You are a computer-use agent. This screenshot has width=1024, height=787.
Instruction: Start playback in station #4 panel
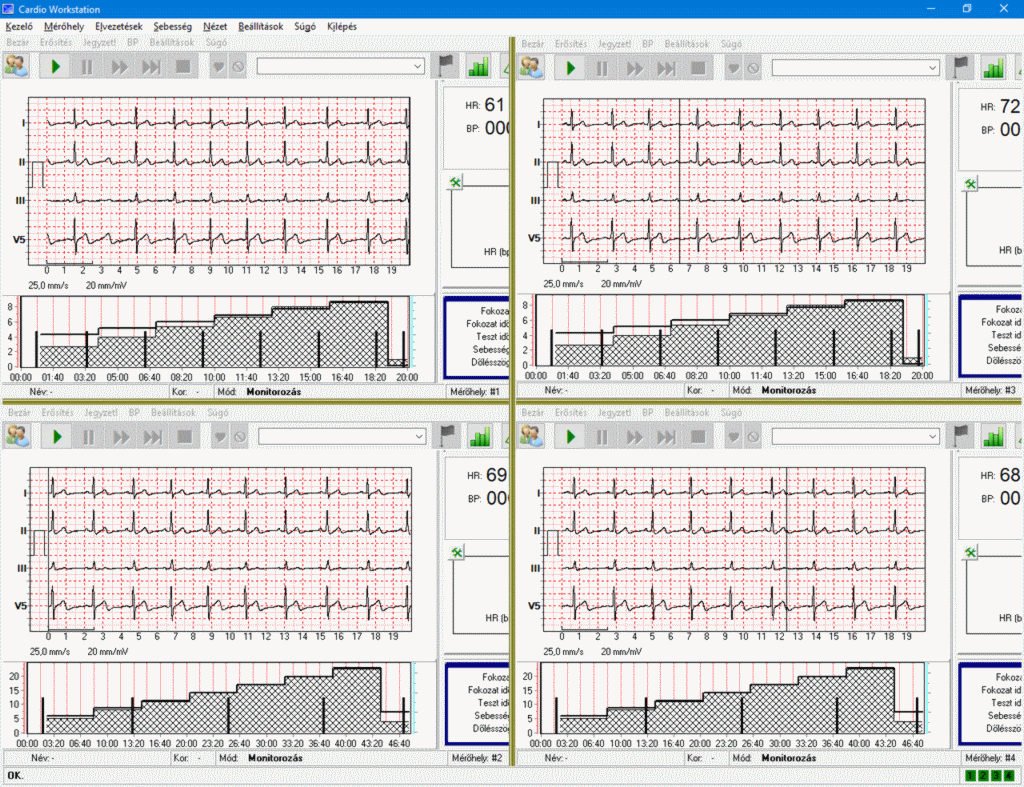570,436
